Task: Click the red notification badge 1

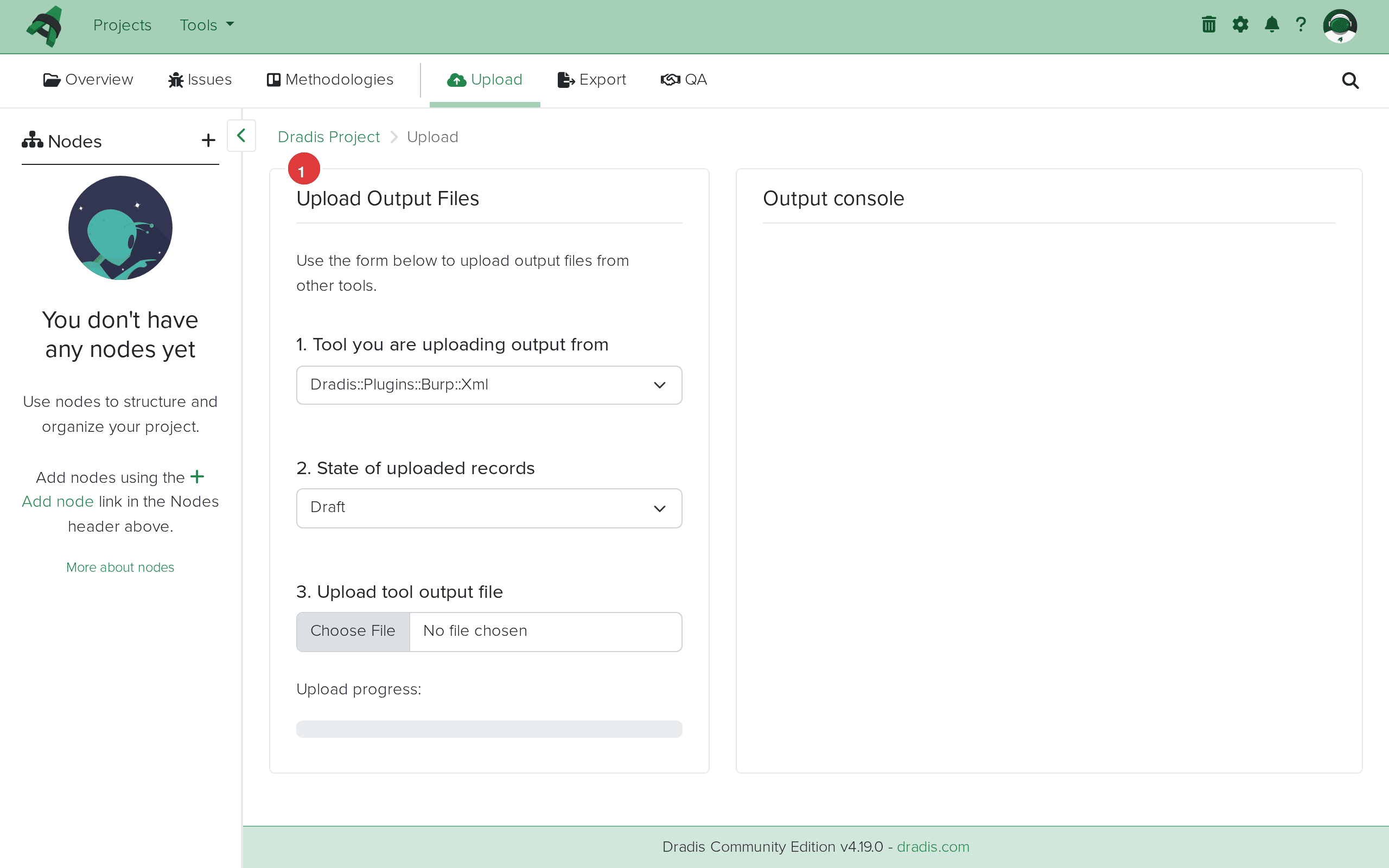Action: 303,170
